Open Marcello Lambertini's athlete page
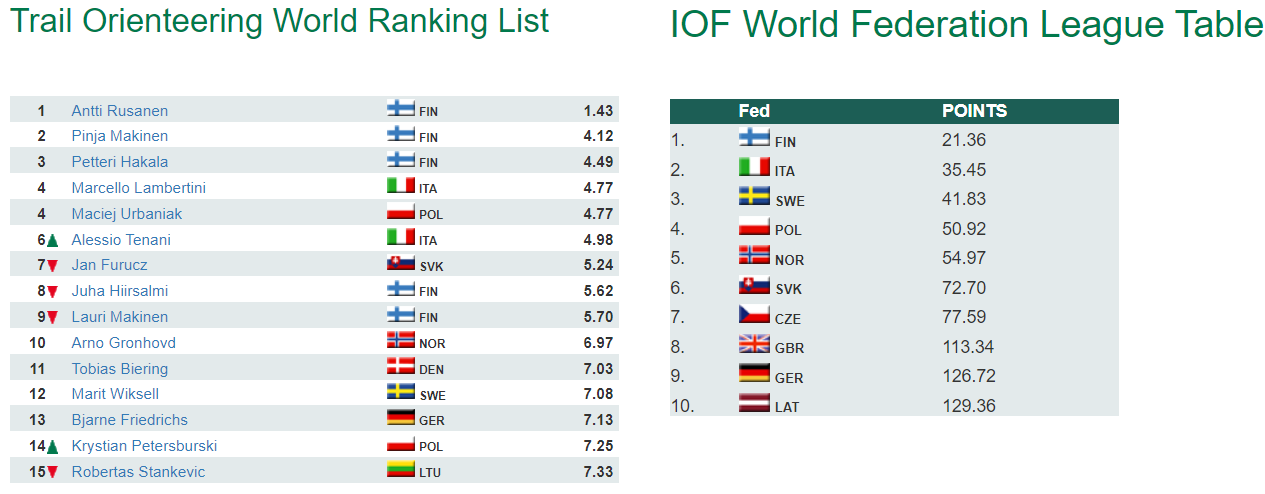Viewport: 1265px width, 494px height. [x=138, y=188]
